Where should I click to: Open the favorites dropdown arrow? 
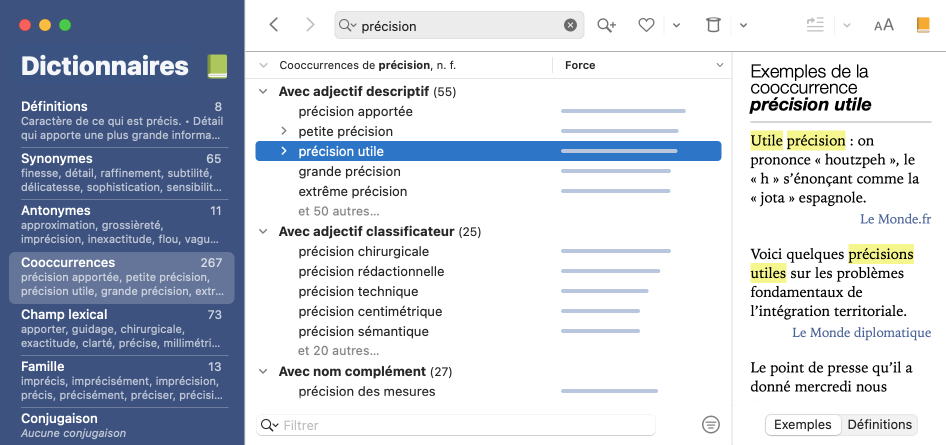click(x=676, y=25)
